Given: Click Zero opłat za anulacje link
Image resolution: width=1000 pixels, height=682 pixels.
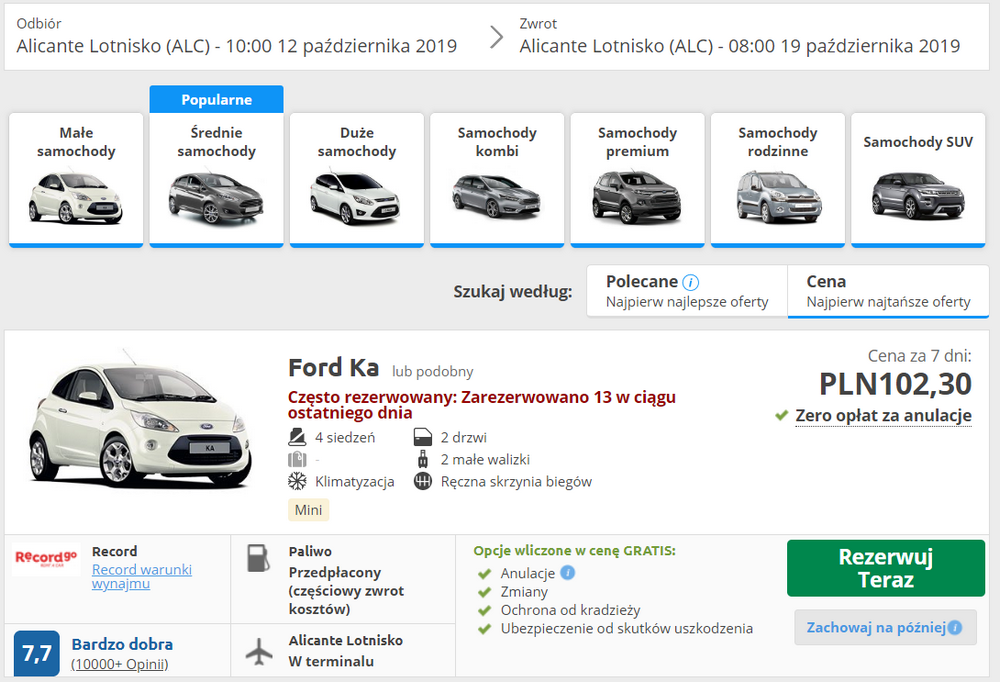Looking at the screenshot, I should pyautogui.click(x=883, y=415).
